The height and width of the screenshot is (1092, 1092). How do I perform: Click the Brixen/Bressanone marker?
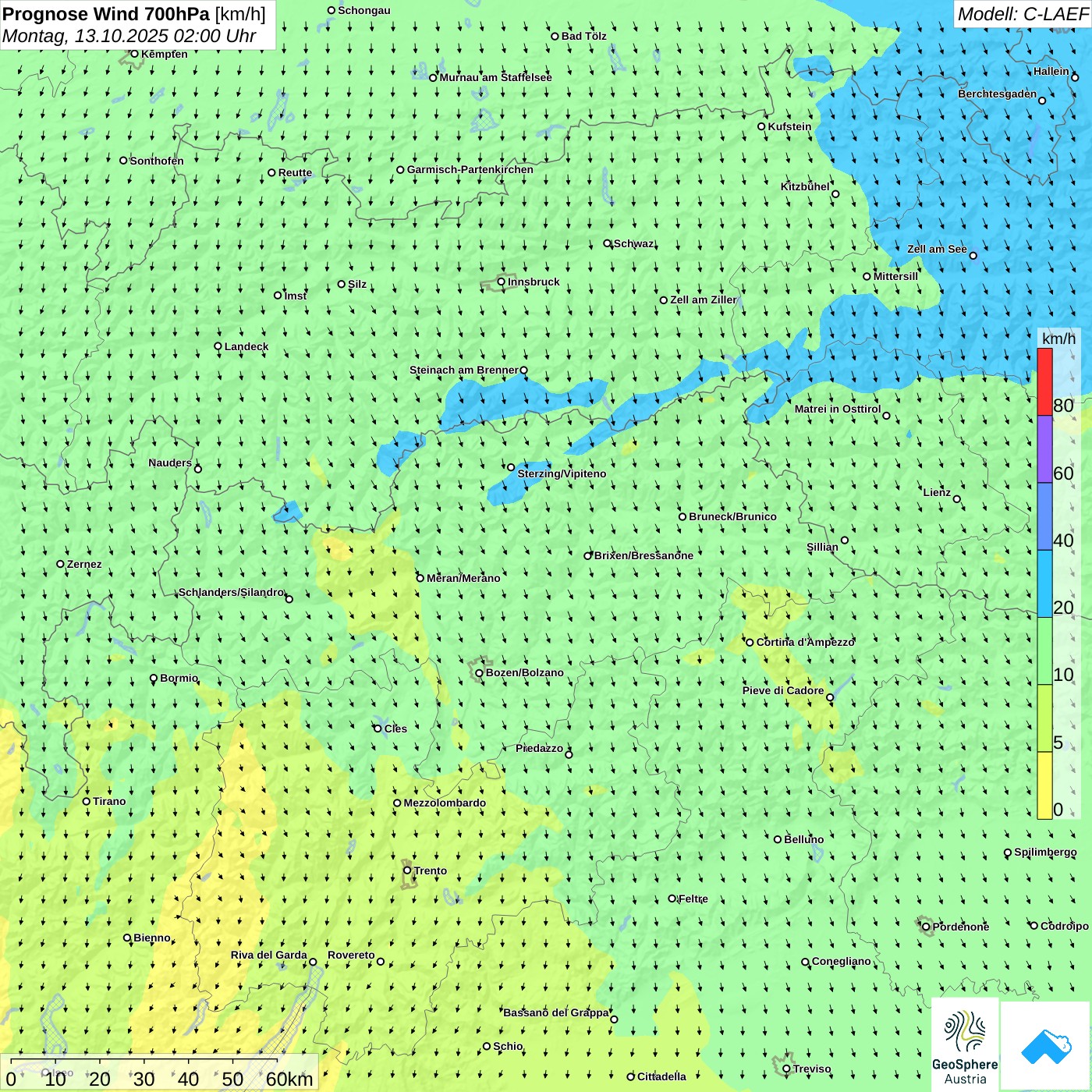[588, 556]
